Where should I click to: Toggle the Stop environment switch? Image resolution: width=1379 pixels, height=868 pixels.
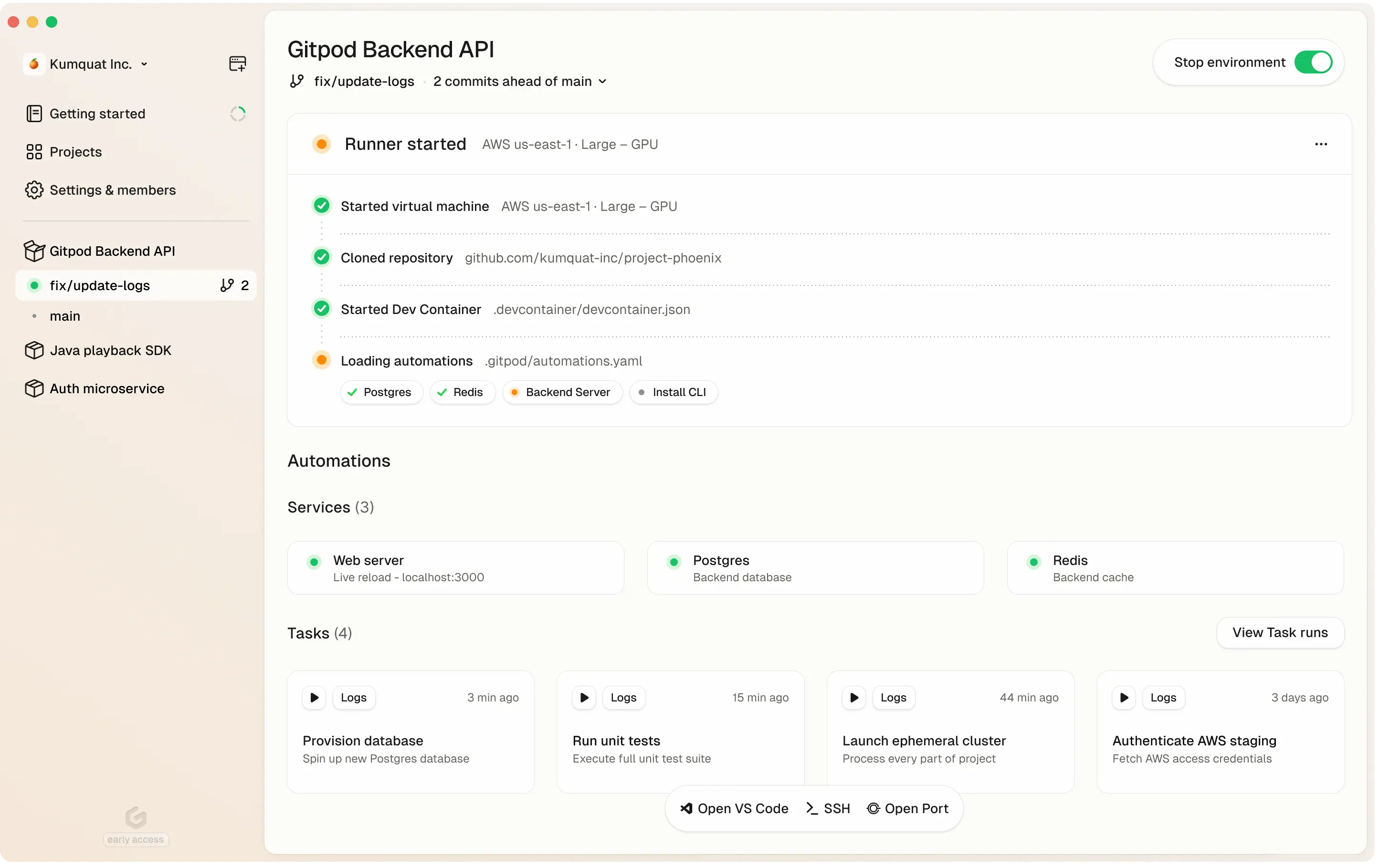click(x=1313, y=63)
